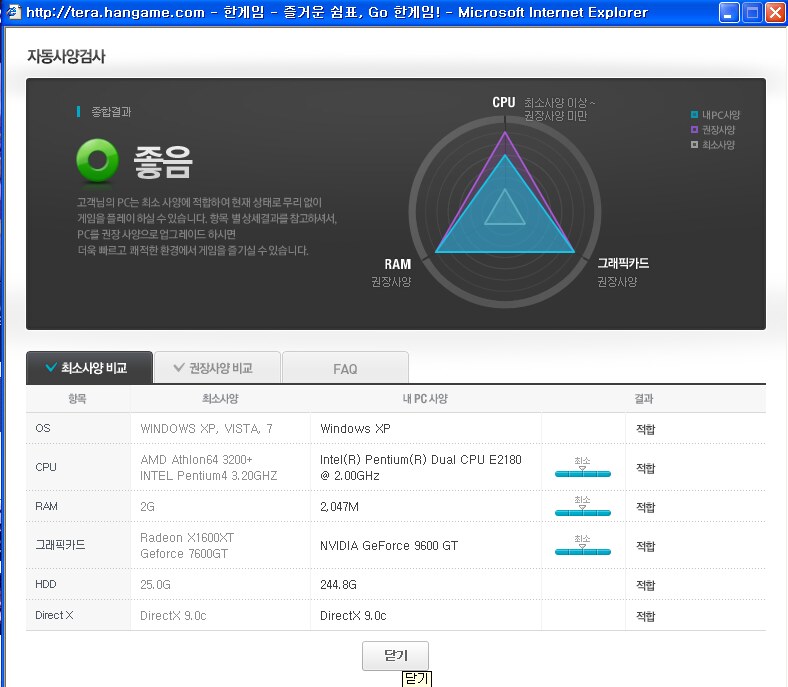Click the green 좋음 result icon
Viewport: 788px width, 687px height.
coord(99,161)
